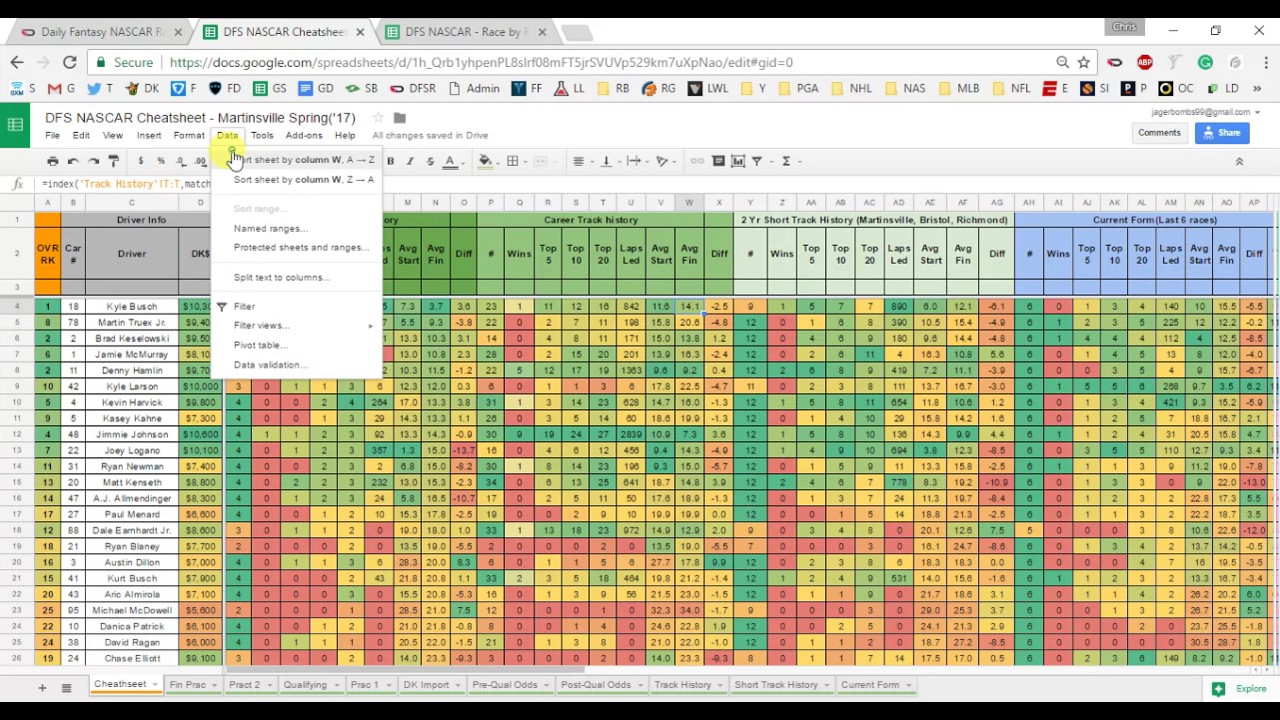Select column W header

pyautogui.click(x=689, y=203)
